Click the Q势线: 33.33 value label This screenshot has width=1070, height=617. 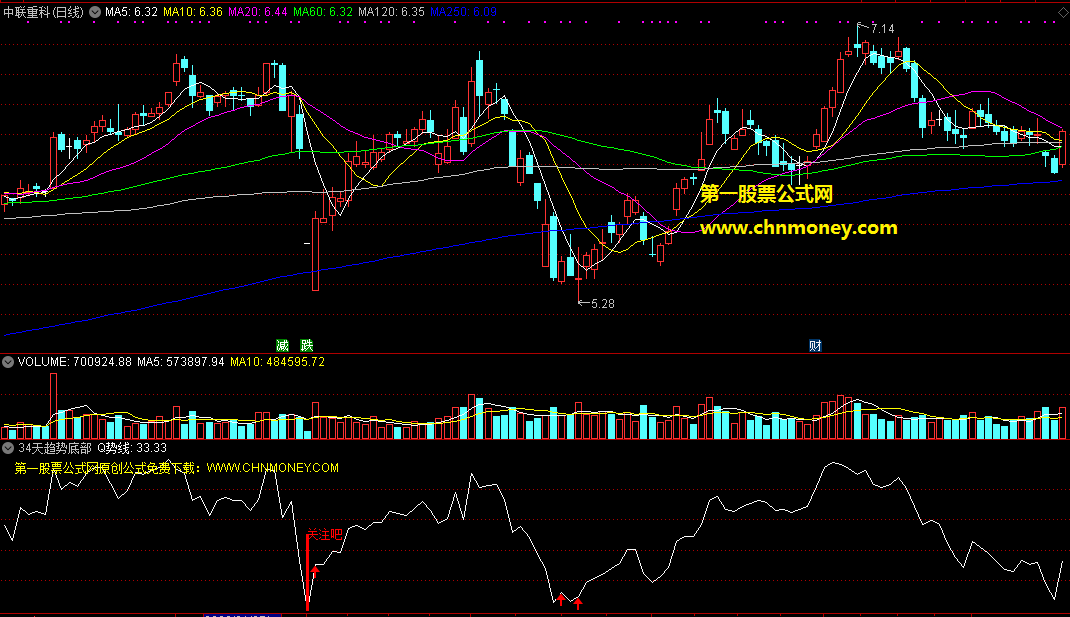[x=132, y=448]
